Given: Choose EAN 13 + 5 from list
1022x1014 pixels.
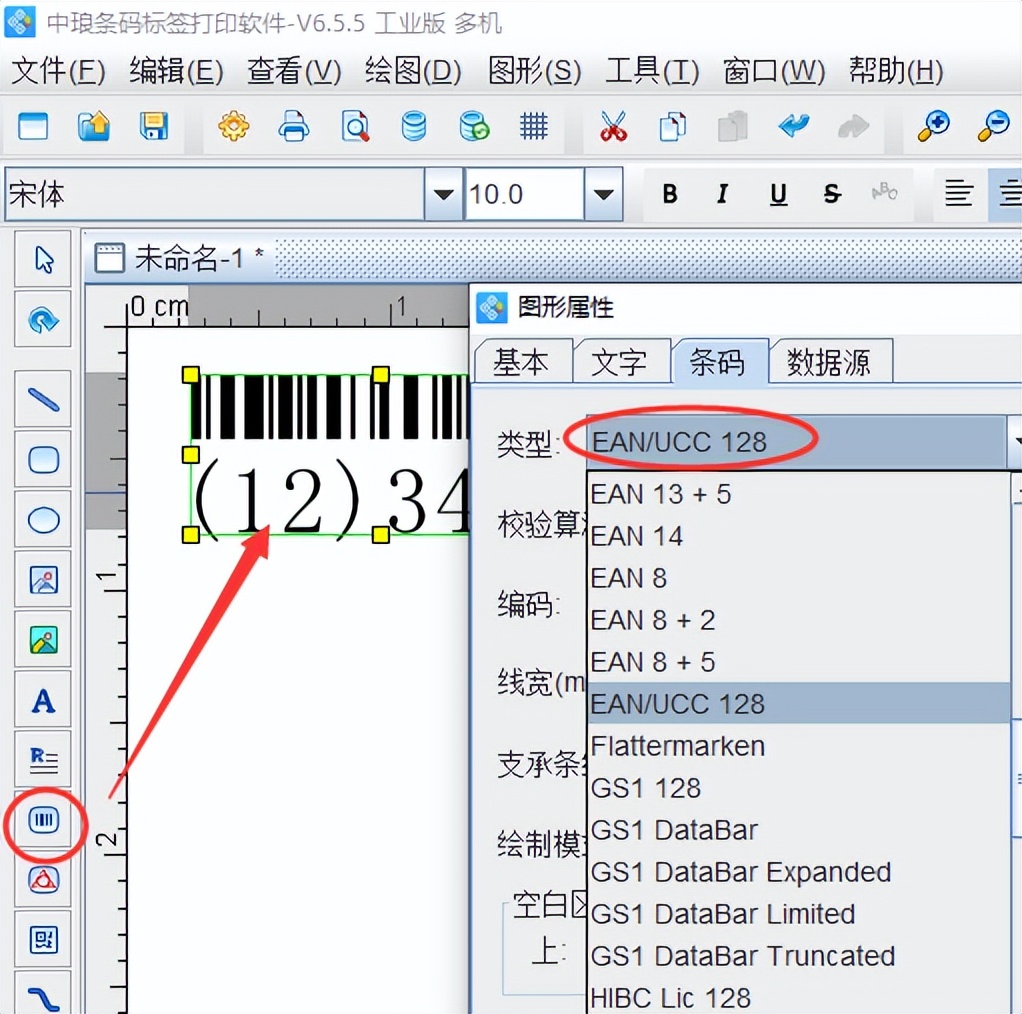Looking at the screenshot, I should (798, 494).
